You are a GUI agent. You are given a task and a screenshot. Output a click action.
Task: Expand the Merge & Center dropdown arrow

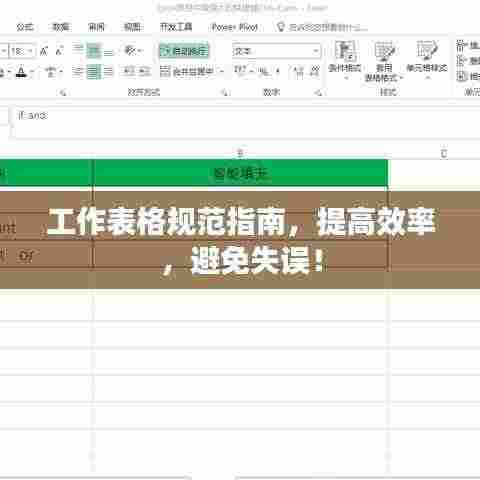pyautogui.click(x=222, y=71)
